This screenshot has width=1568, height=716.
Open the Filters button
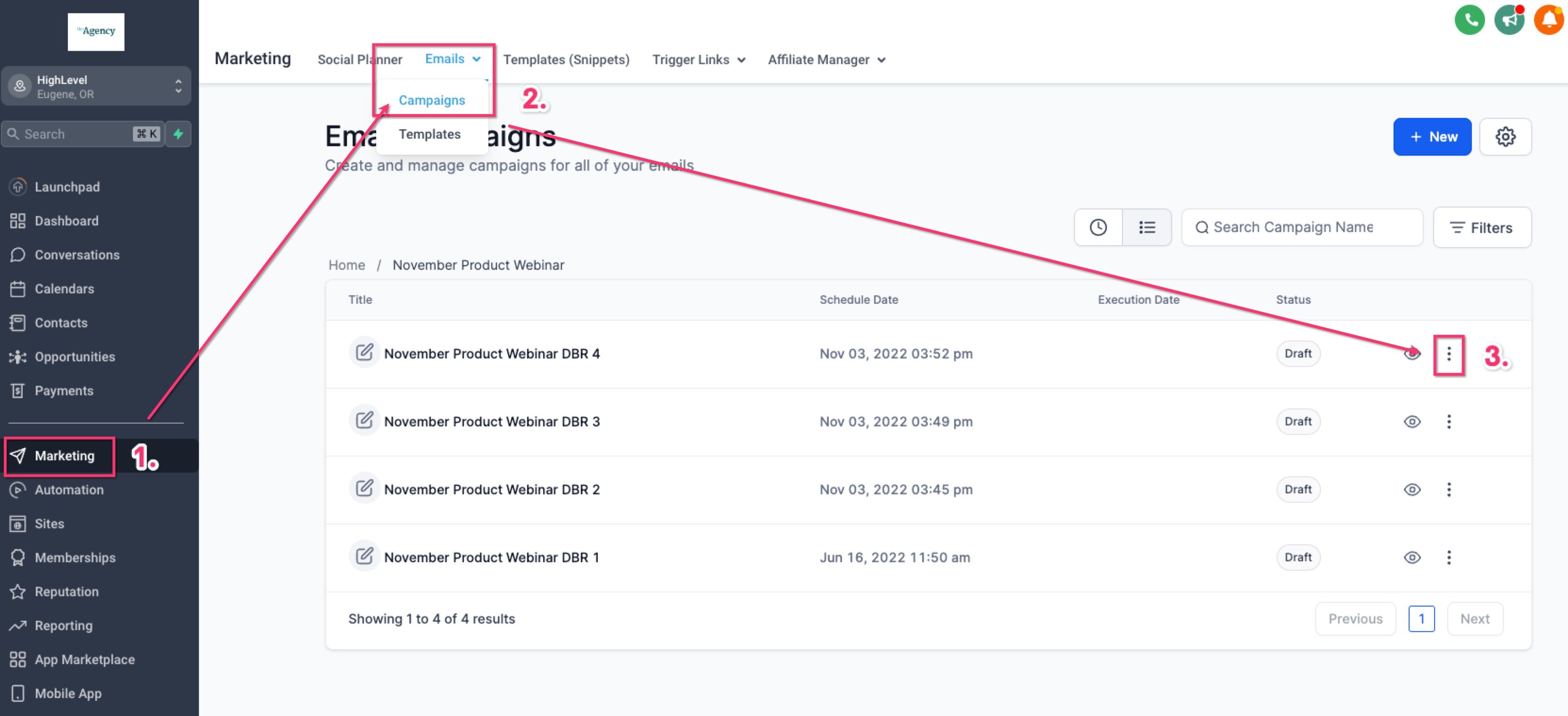[x=1482, y=228]
